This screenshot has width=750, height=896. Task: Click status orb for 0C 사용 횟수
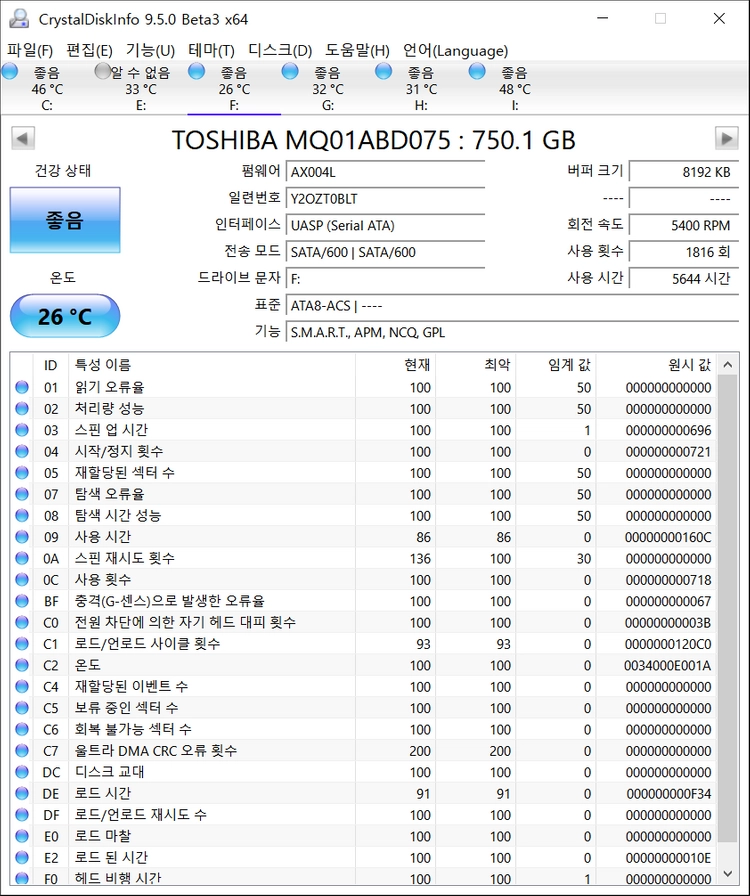[x=22, y=579]
